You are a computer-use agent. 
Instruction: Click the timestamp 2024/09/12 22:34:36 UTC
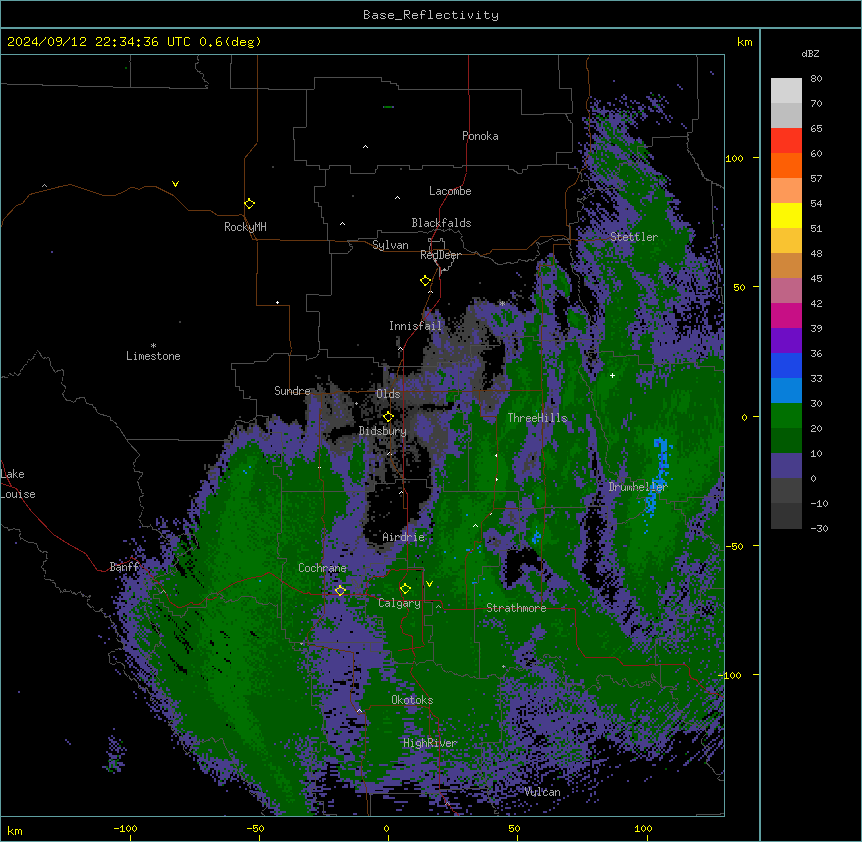(x=99, y=42)
